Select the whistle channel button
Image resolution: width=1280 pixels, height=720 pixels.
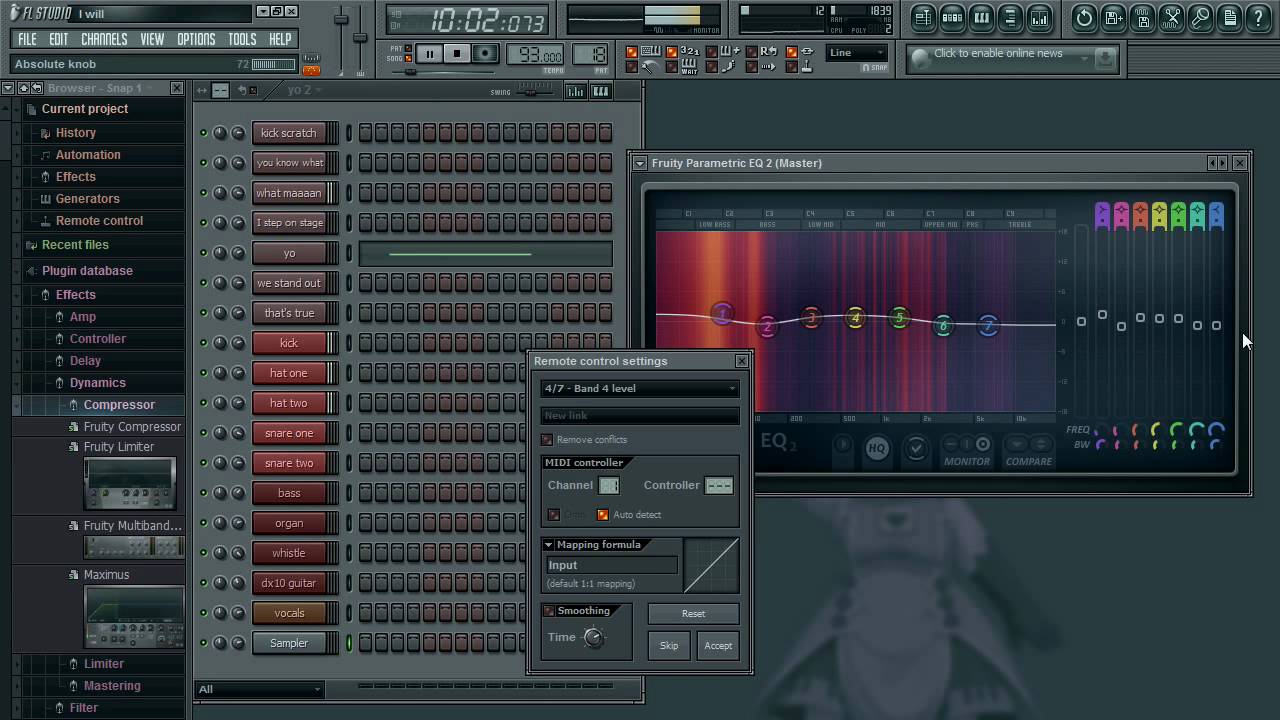(x=288, y=553)
